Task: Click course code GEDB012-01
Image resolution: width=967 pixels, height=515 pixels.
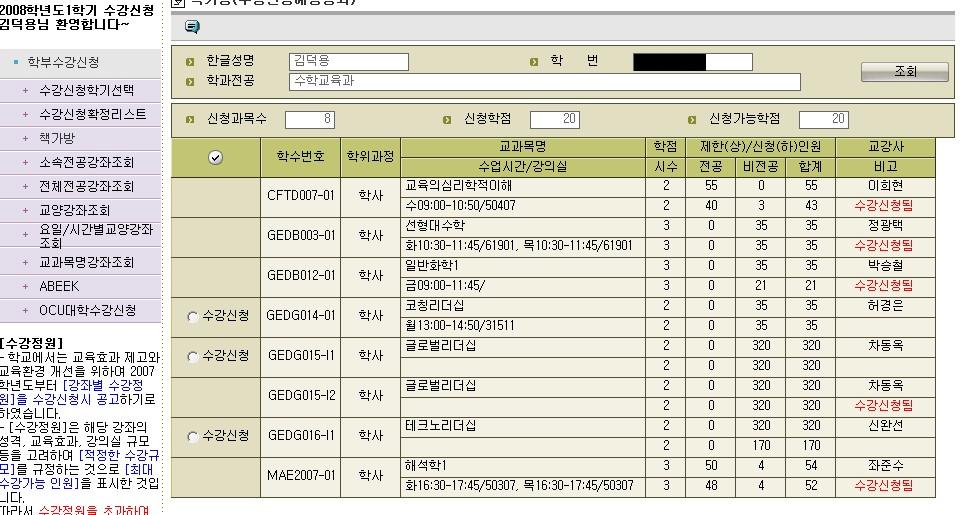Action: [300, 276]
